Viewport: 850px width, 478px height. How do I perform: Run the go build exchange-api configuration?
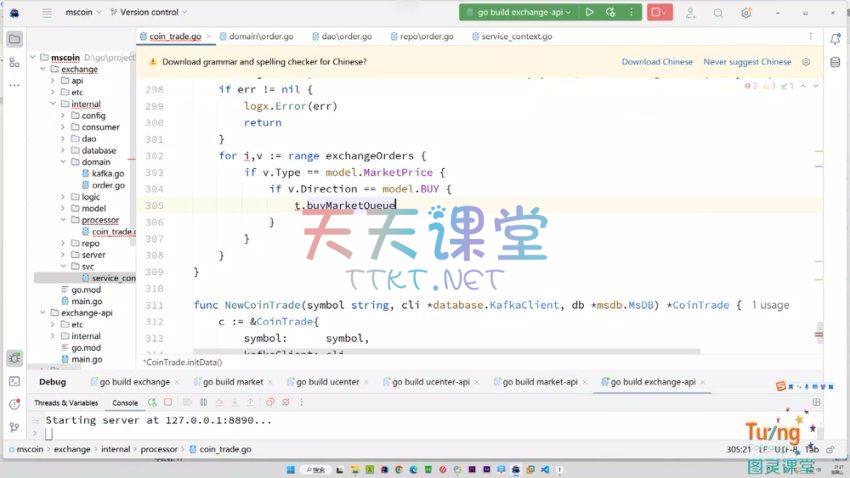coord(590,12)
